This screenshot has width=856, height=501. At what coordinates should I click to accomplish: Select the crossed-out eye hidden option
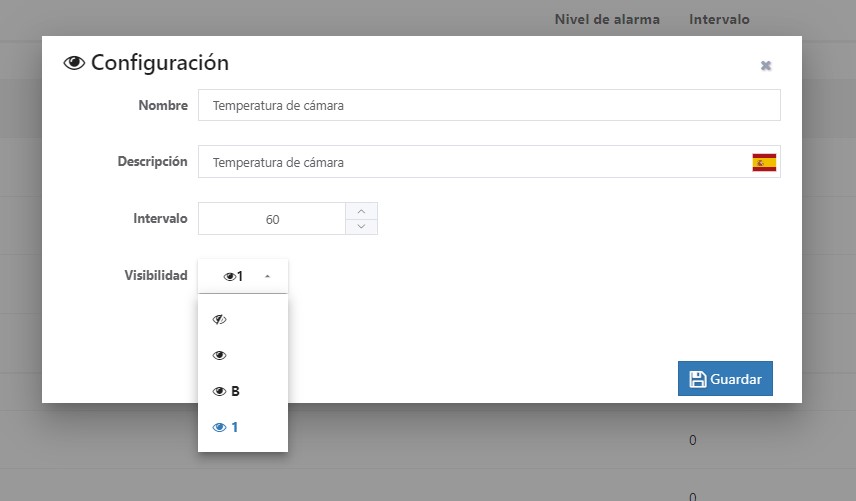(220, 320)
